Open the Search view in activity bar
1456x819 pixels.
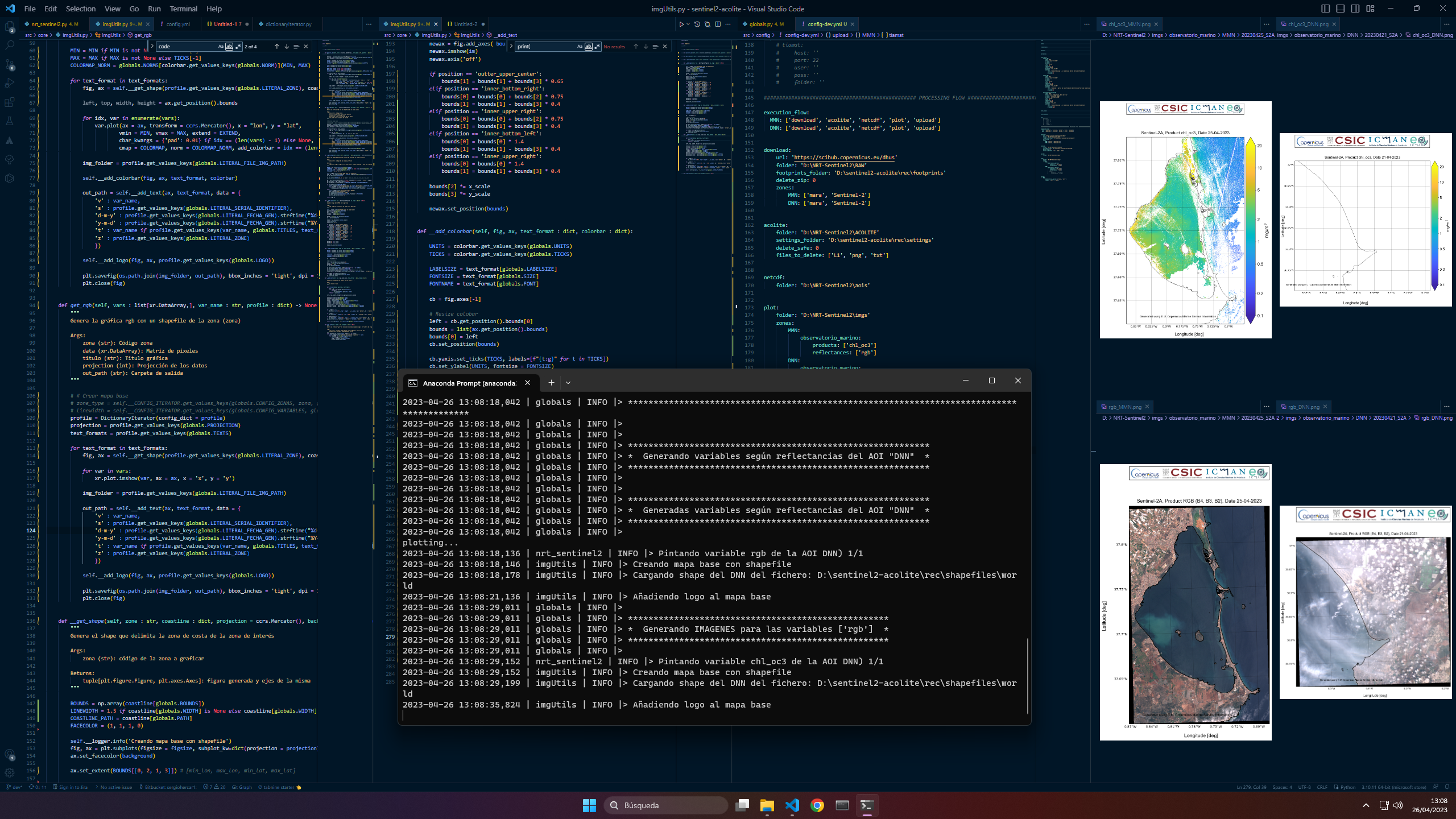10,45
